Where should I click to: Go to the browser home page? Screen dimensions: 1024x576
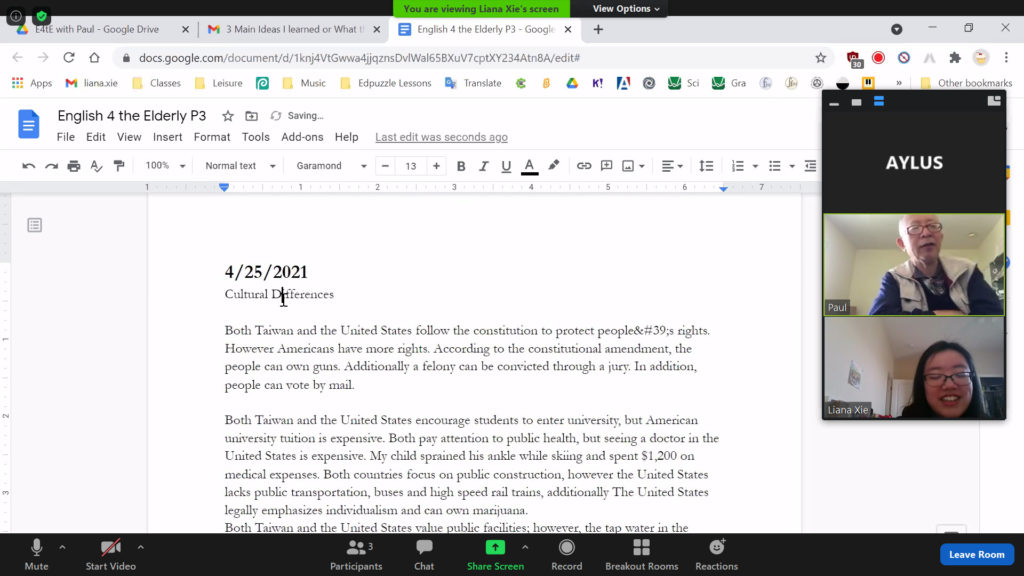coord(95,57)
